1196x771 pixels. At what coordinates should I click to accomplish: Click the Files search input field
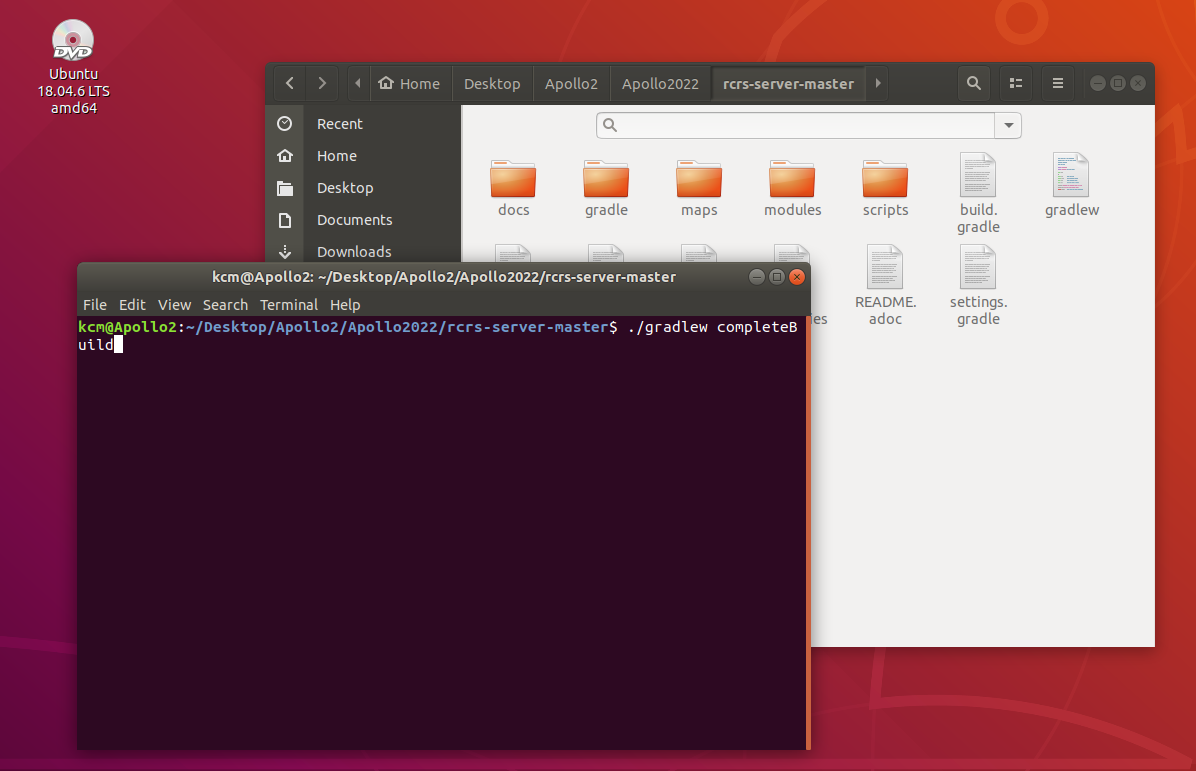pyautogui.click(x=796, y=125)
